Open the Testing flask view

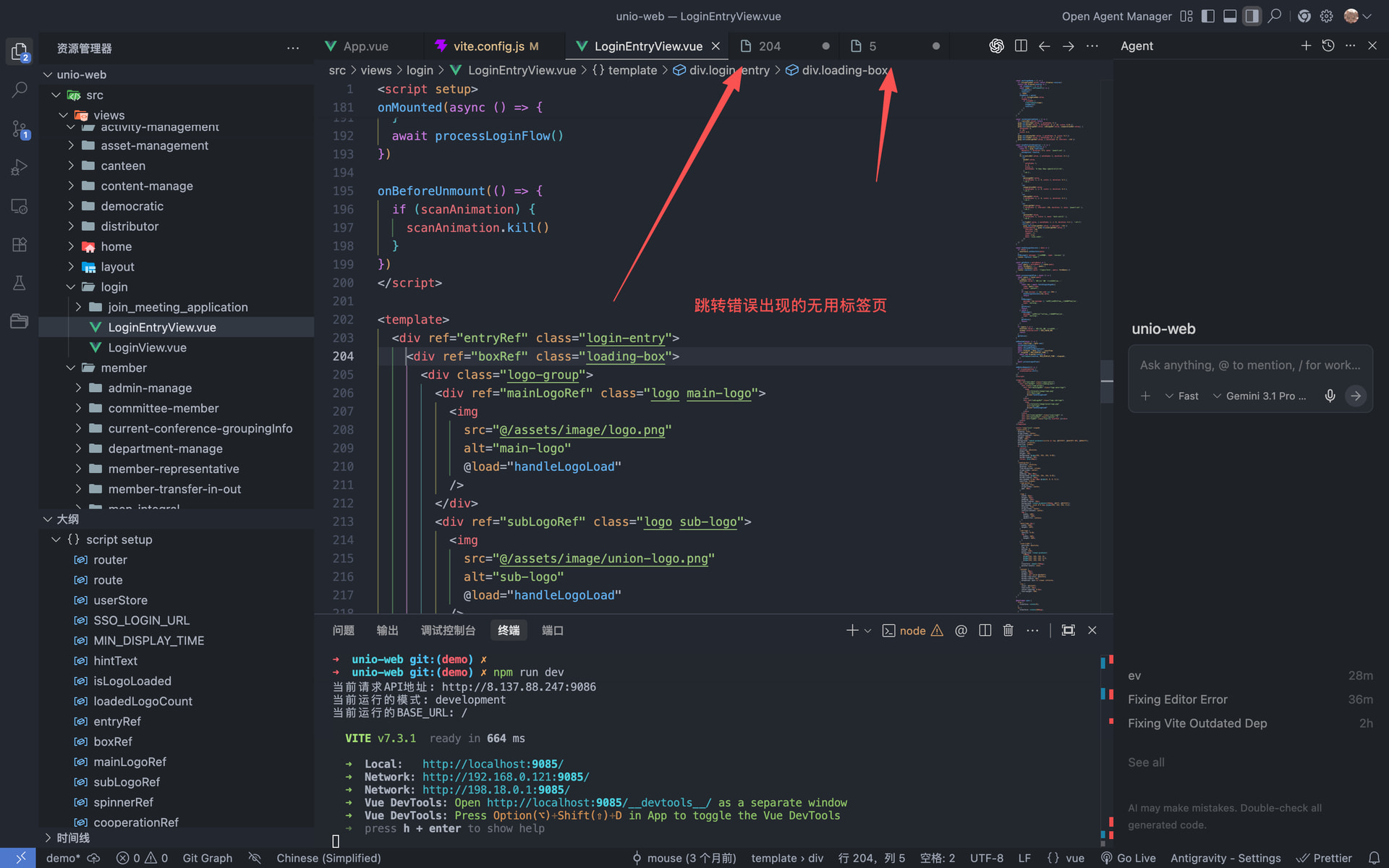tap(20, 283)
